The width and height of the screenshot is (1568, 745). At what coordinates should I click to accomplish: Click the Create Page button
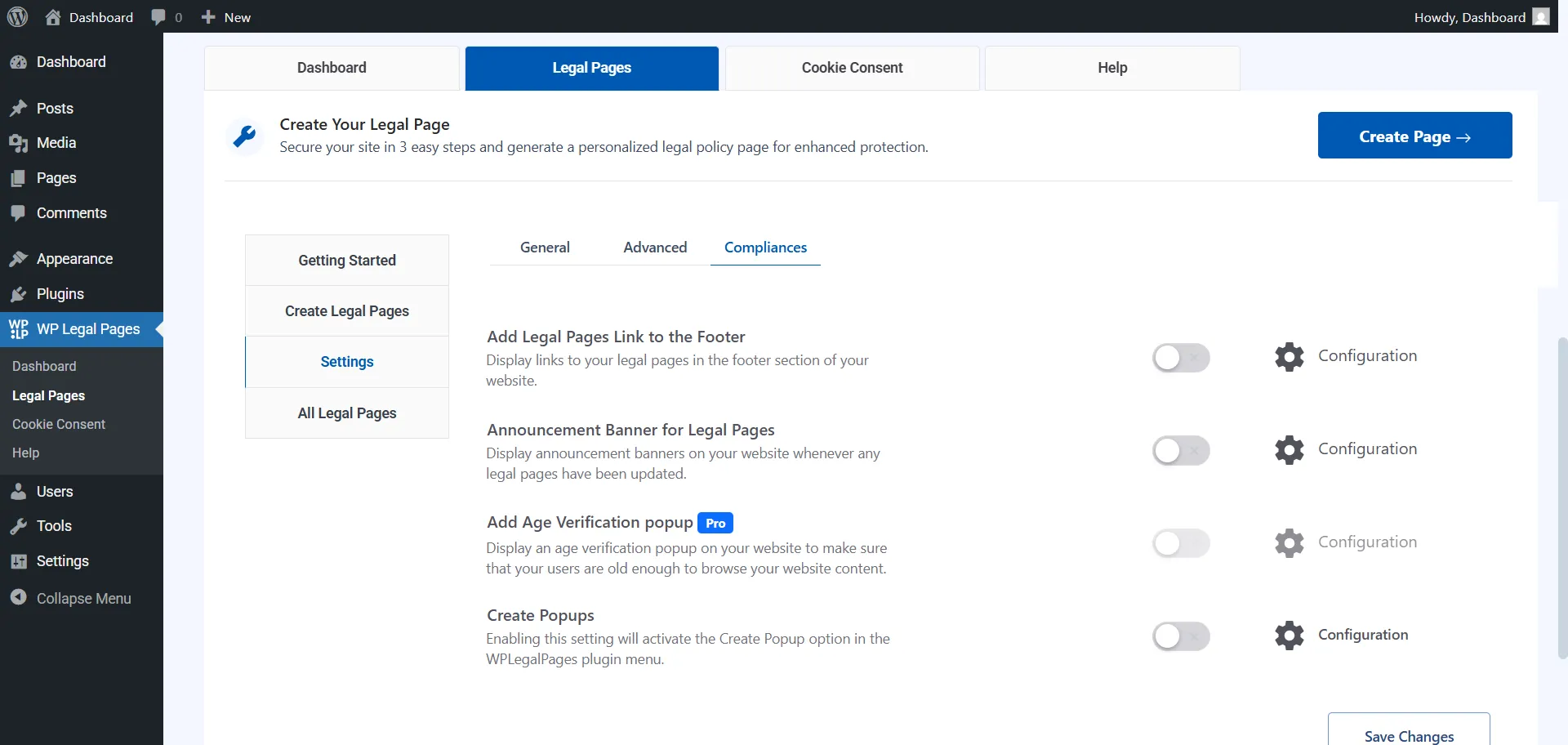click(x=1414, y=136)
